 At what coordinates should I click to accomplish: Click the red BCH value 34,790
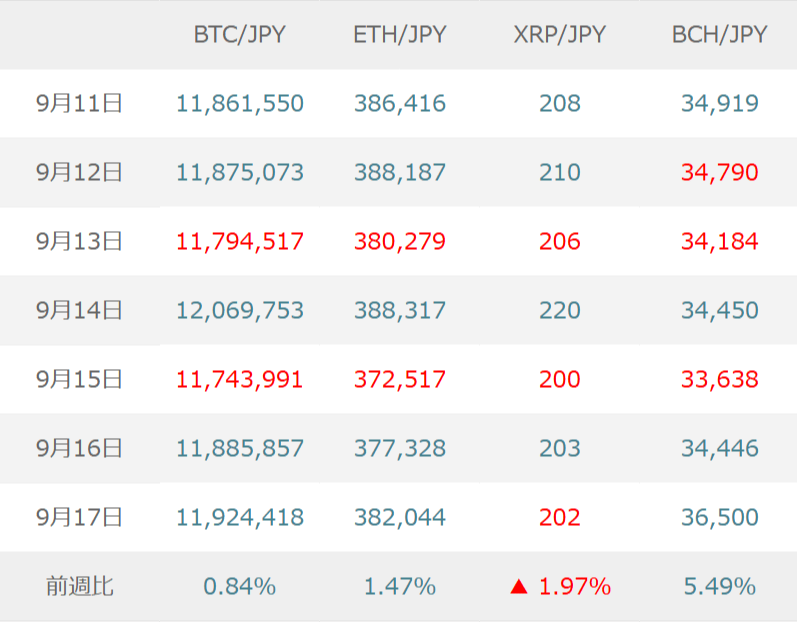720,172
